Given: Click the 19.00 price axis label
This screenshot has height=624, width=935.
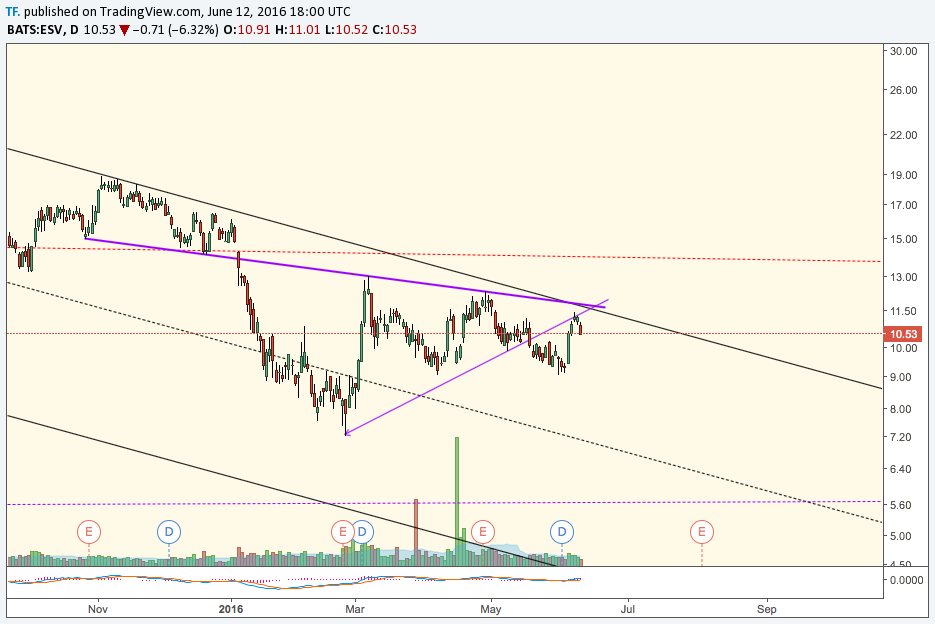Looking at the screenshot, I should [903, 175].
